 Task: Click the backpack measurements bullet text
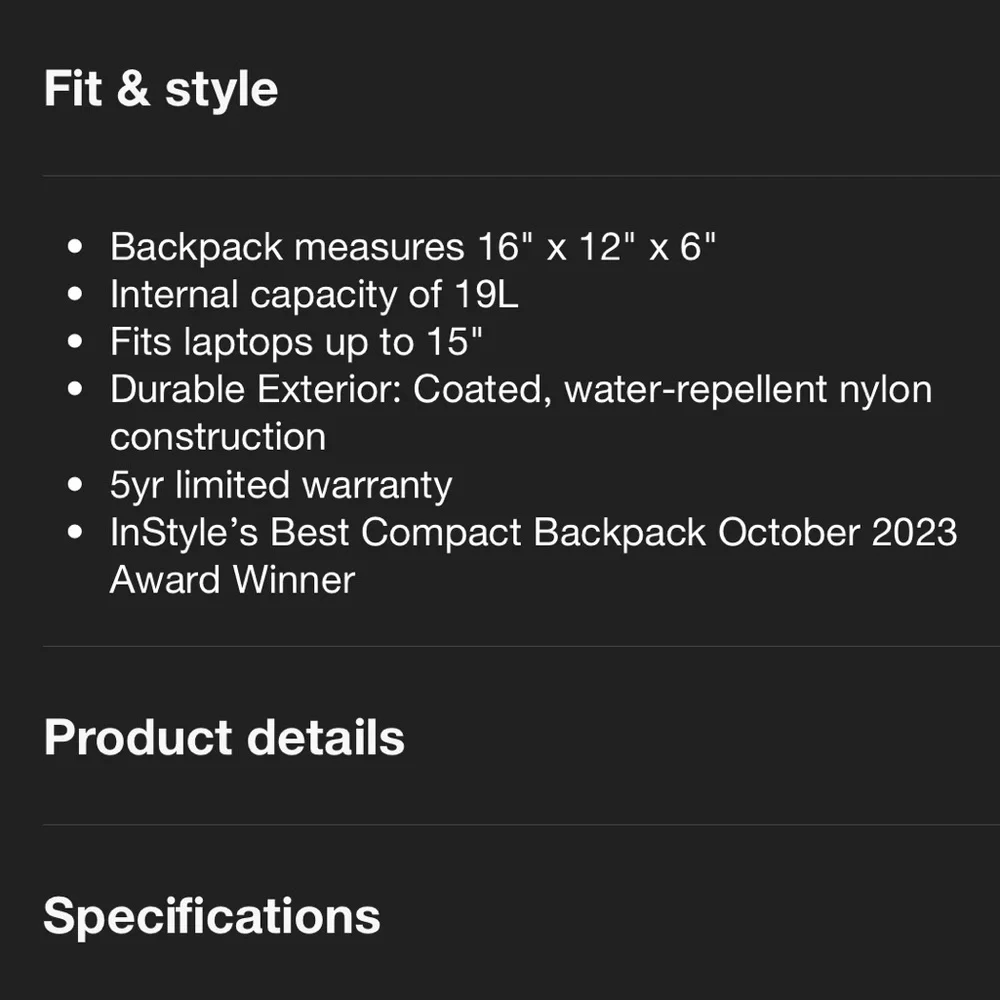click(413, 246)
